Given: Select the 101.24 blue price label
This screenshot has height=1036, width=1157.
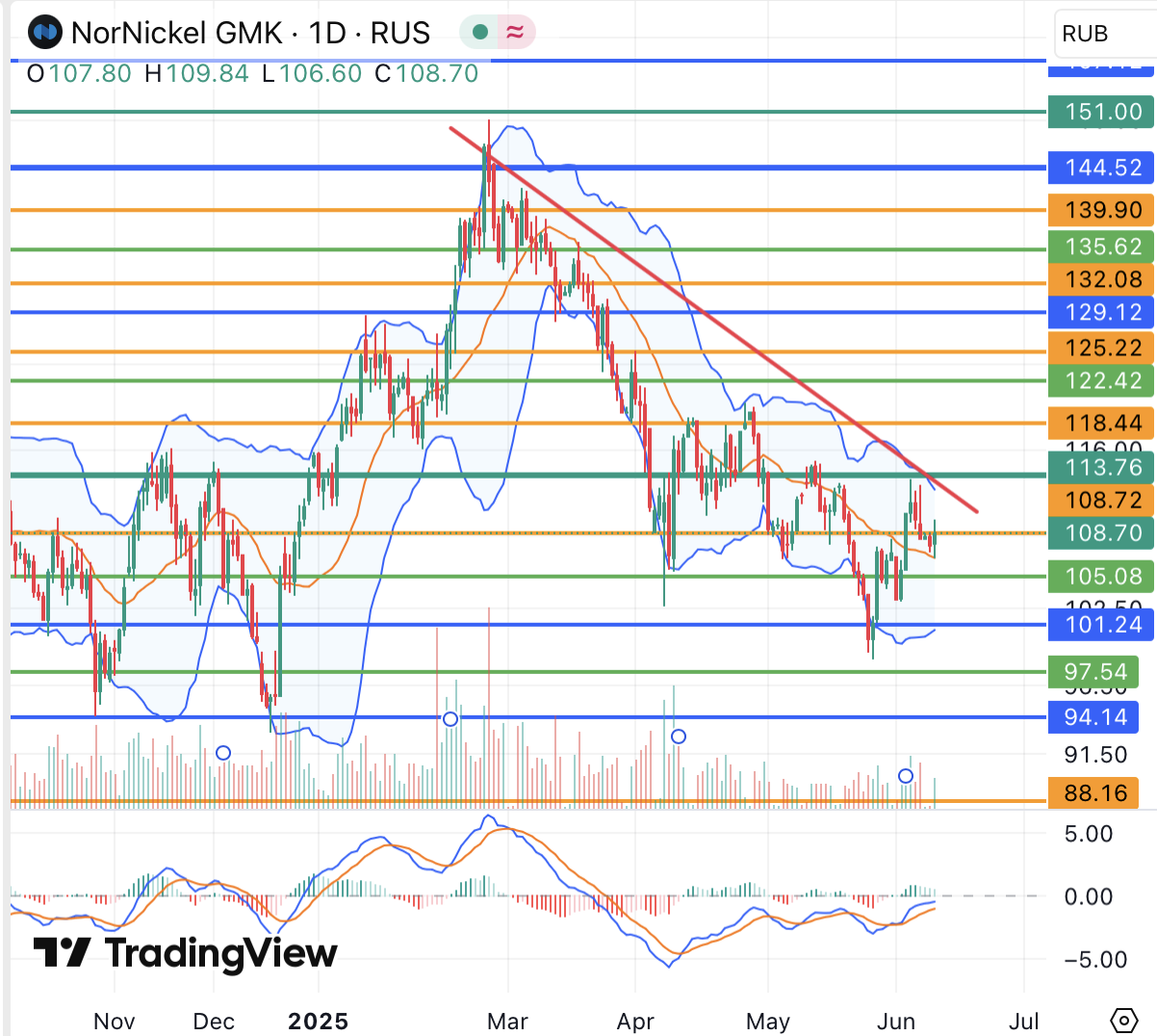Looking at the screenshot, I should point(1102,624).
